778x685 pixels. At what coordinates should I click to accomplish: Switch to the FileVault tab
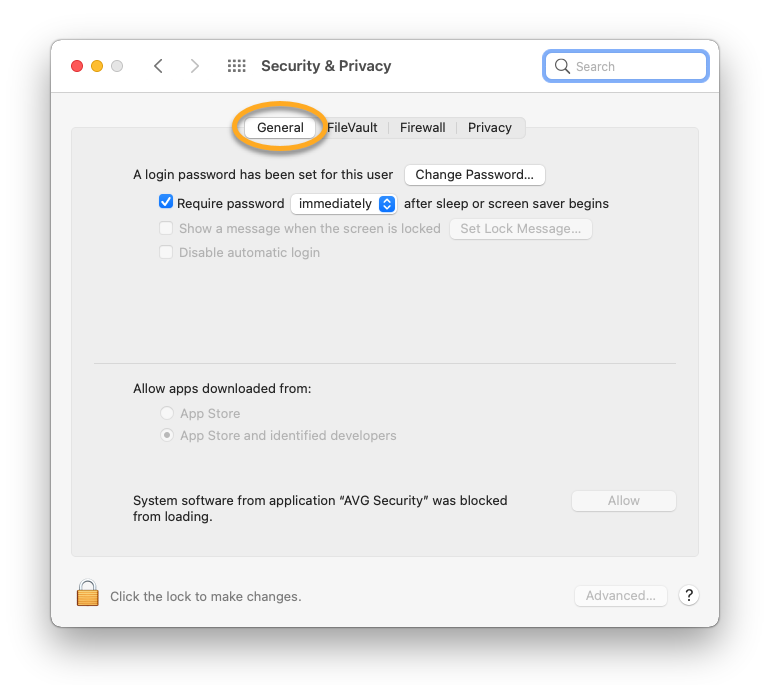pos(352,128)
